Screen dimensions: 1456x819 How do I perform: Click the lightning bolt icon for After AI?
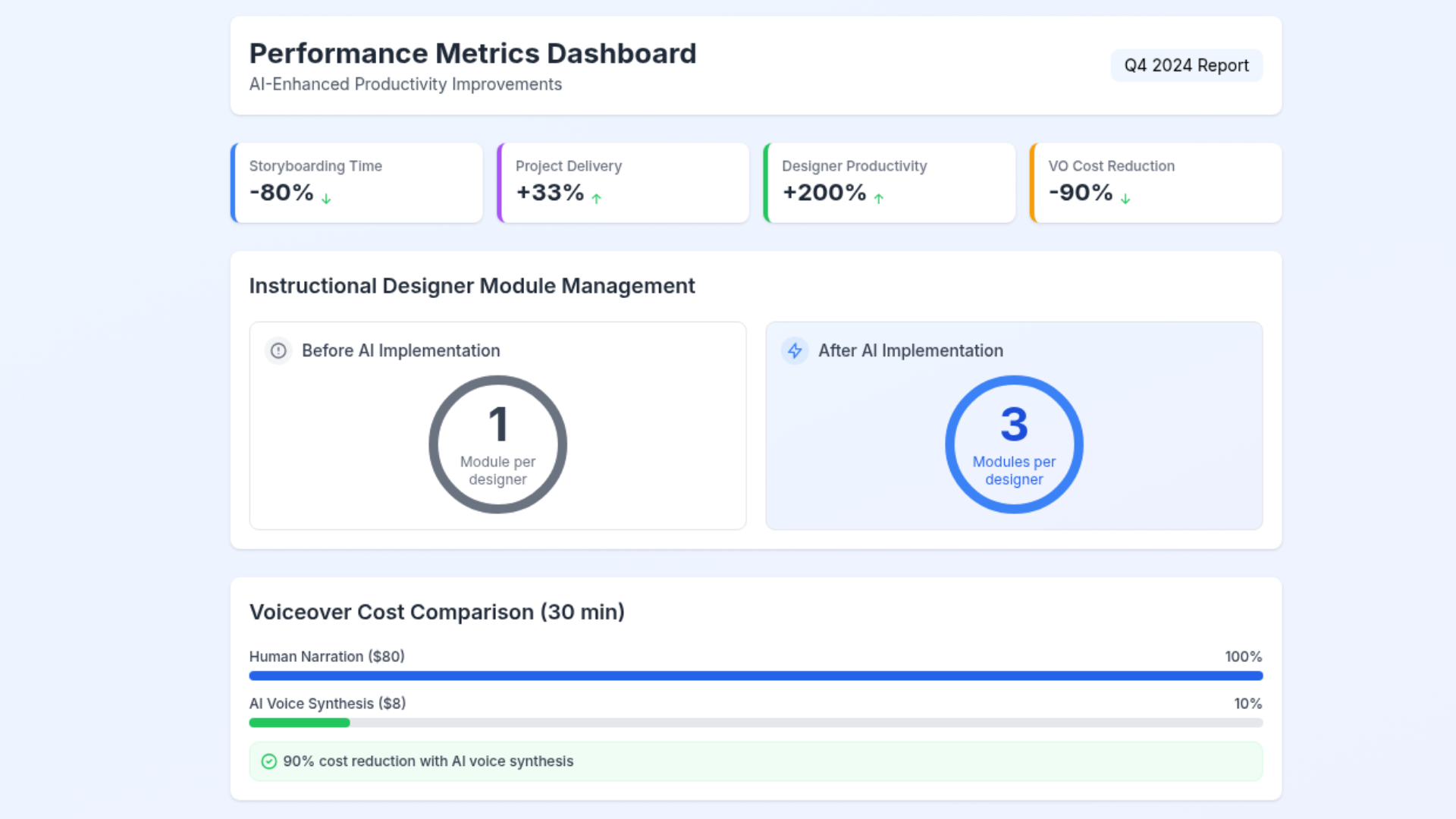795,350
